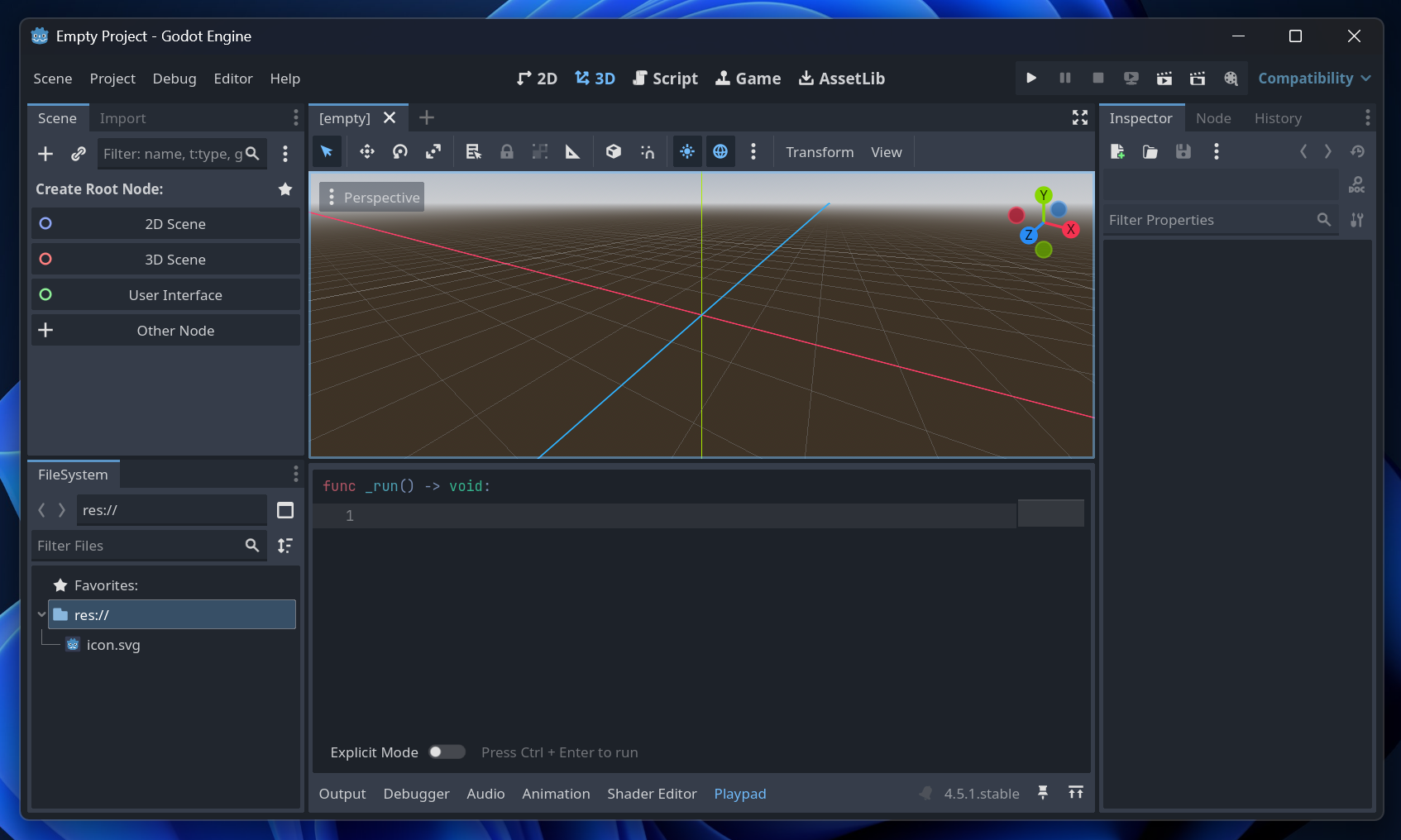Image resolution: width=1401 pixels, height=840 pixels.
Task: Select the Move Mode tool
Action: (x=367, y=151)
